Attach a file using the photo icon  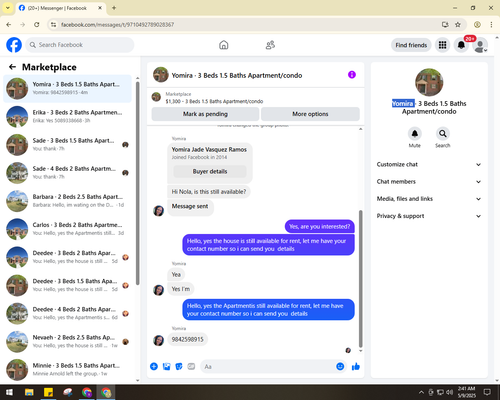tap(166, 366)
